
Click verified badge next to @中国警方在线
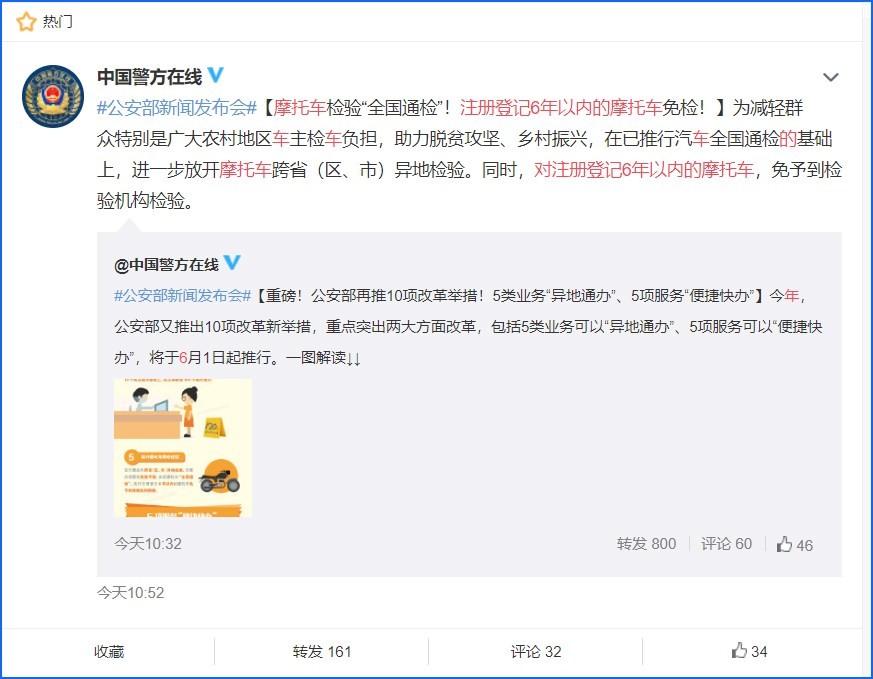click(x=232, y=263)
